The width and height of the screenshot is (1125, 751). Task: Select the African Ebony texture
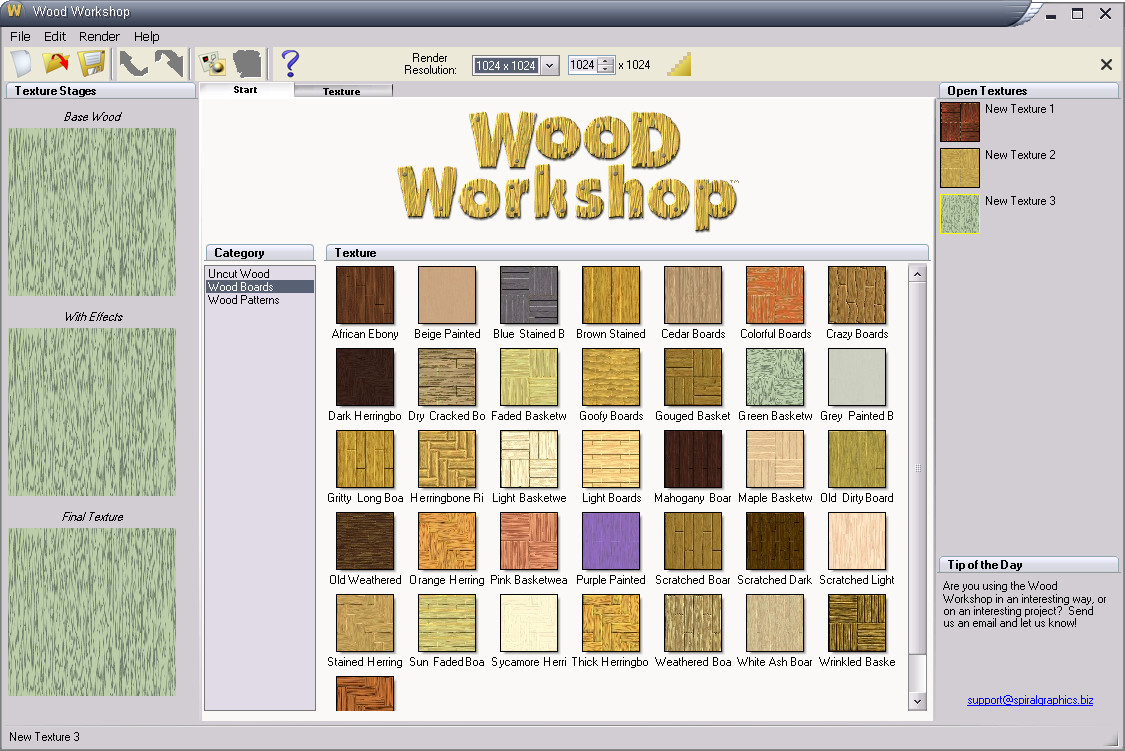pyautogui.click(x=365, y=295)
